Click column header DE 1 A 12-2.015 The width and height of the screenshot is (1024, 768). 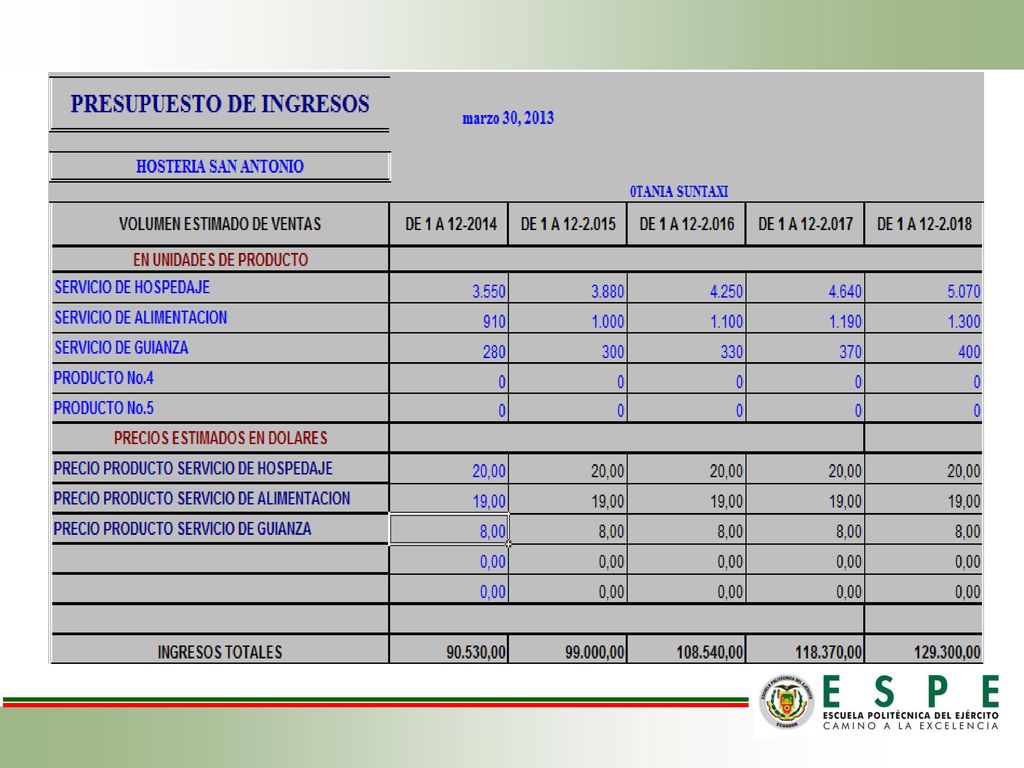click(x=568, y=224)
